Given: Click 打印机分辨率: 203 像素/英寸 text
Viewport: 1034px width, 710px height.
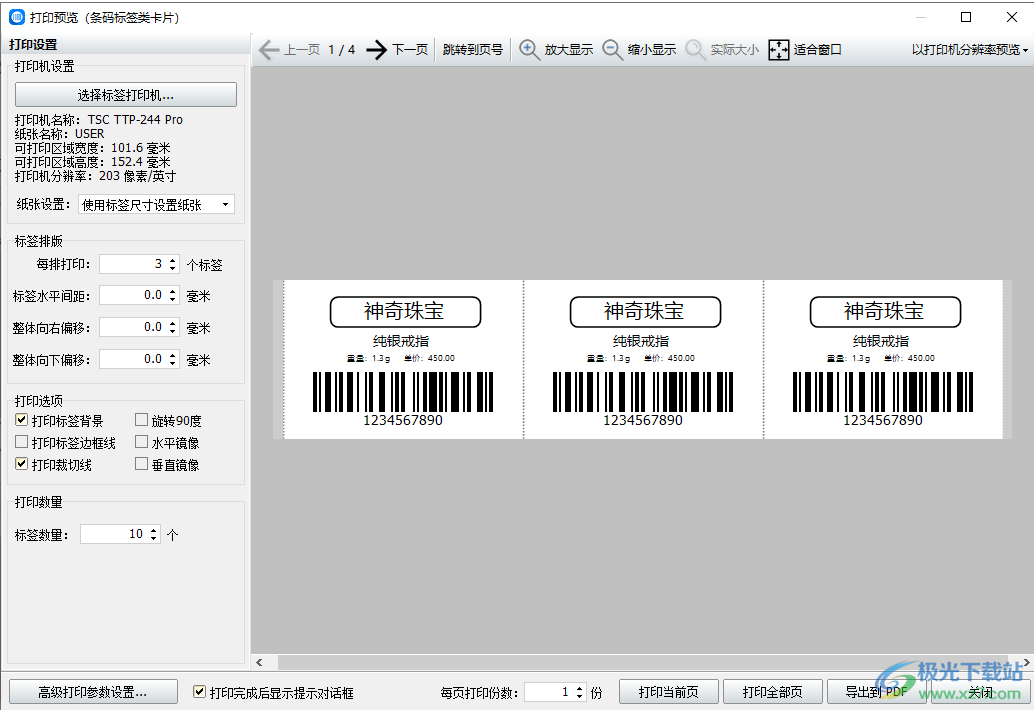Looking at the screenshot, I should click(96, 176).
